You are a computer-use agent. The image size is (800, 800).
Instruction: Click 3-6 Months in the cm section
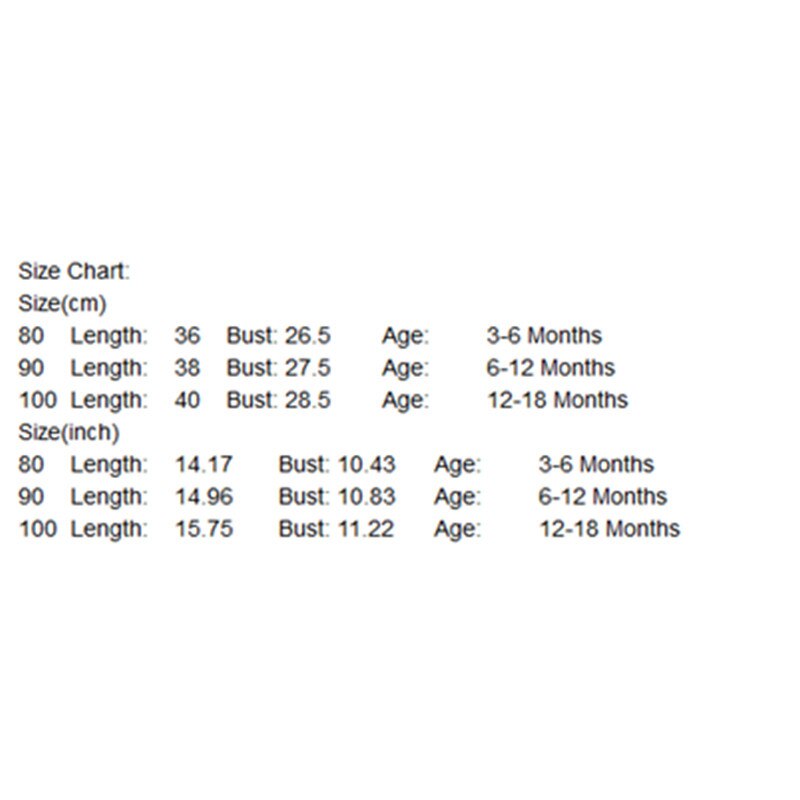(544, 336)
